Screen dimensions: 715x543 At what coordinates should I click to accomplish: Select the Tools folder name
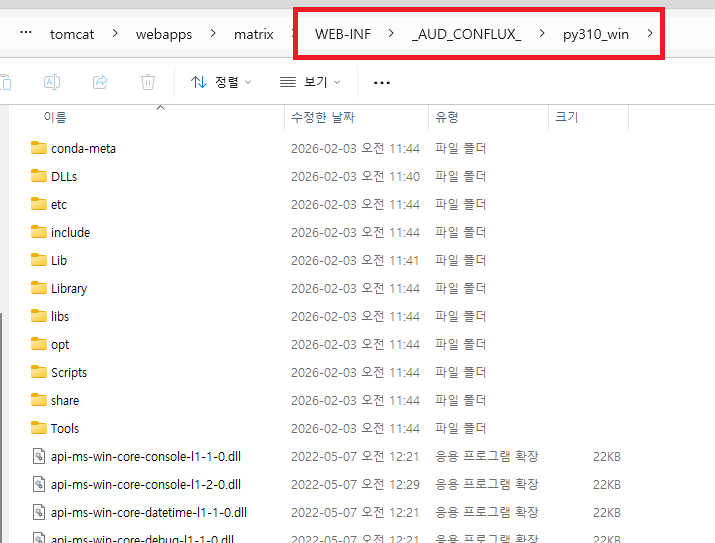[x=65, y=429]
